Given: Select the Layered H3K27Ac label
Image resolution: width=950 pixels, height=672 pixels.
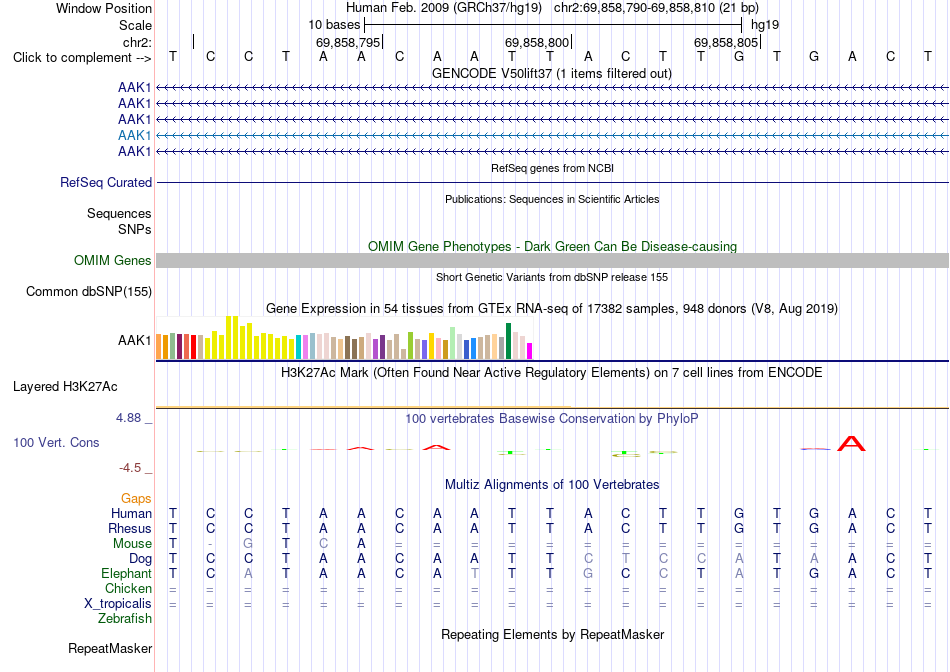Looking at the screenshot, I should click(65, 387).
